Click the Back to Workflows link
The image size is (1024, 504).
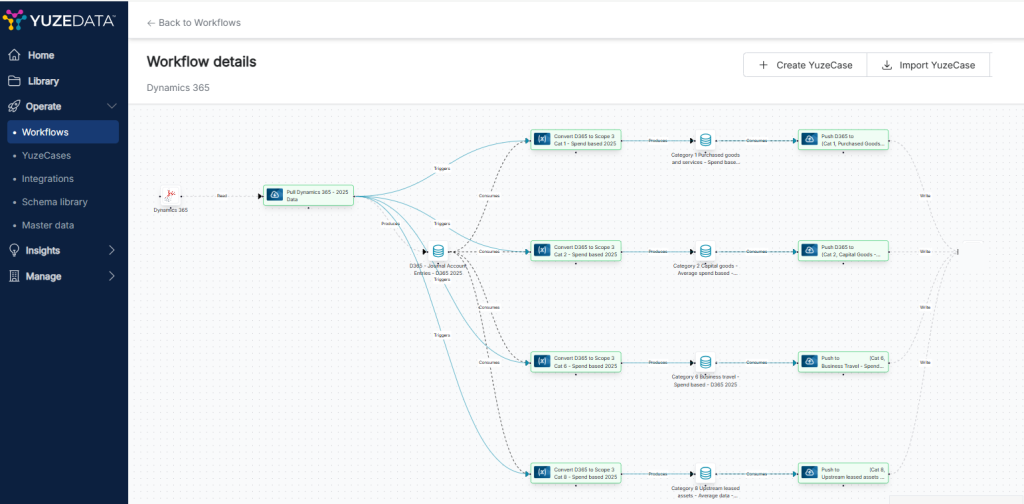194,22
